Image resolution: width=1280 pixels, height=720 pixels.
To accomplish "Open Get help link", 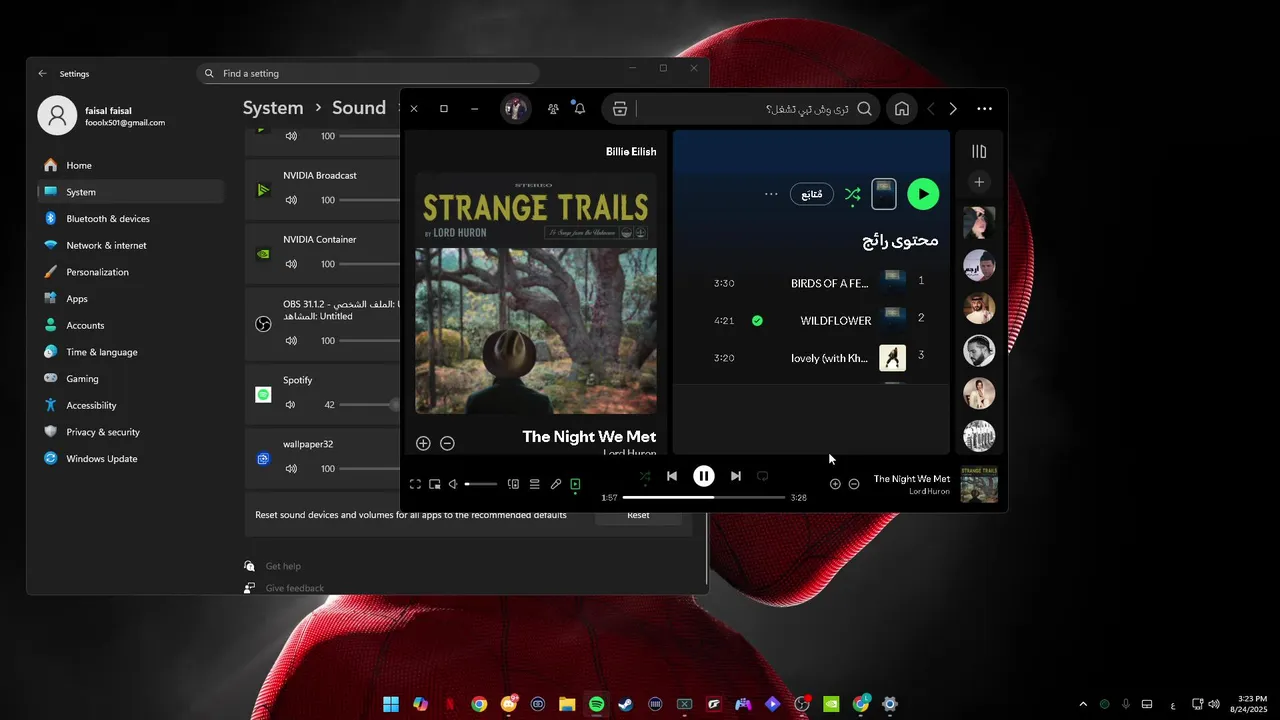I will pos(283,566).
